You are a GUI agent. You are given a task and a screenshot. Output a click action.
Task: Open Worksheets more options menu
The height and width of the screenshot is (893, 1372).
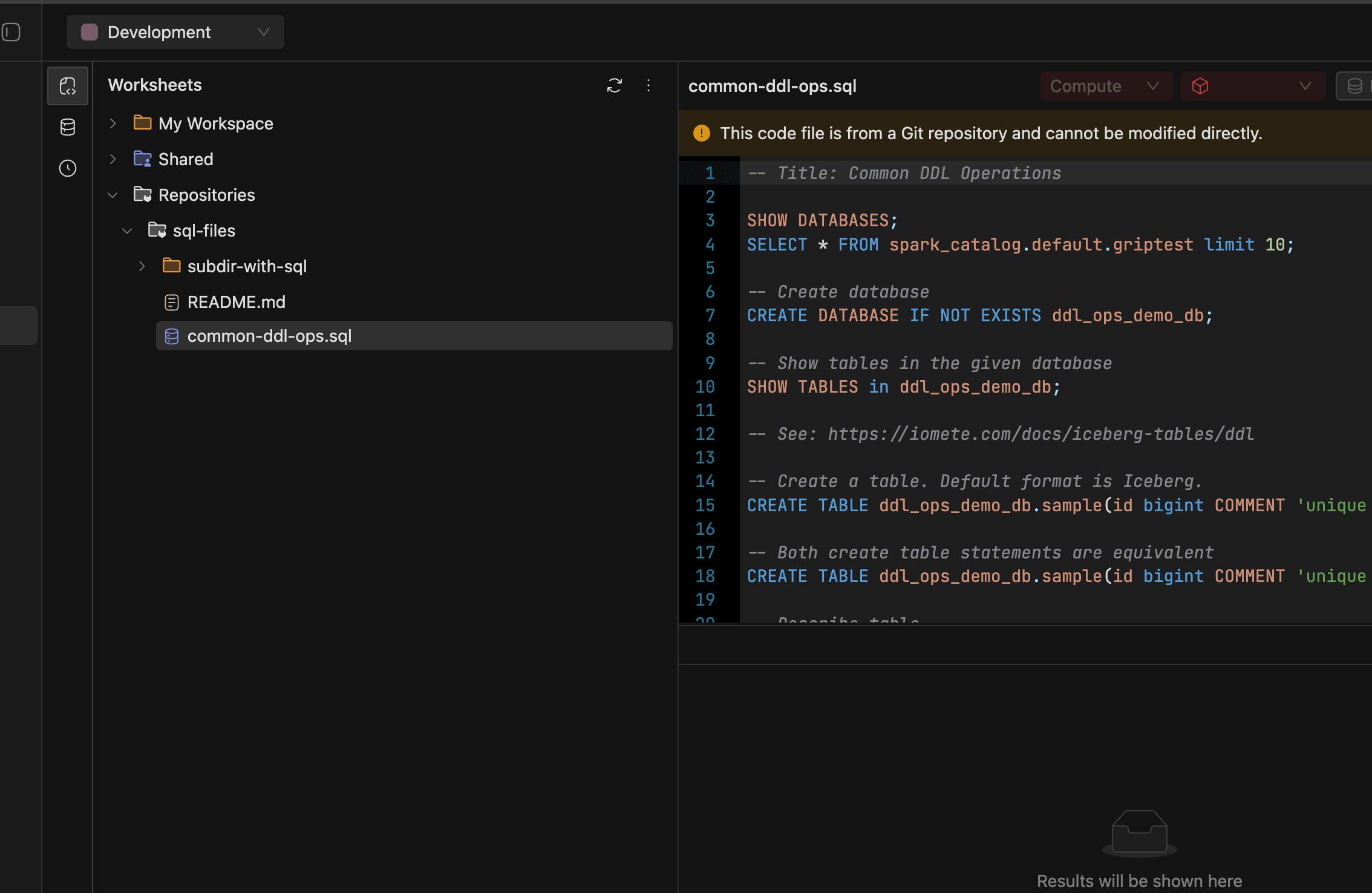(648, 85)
